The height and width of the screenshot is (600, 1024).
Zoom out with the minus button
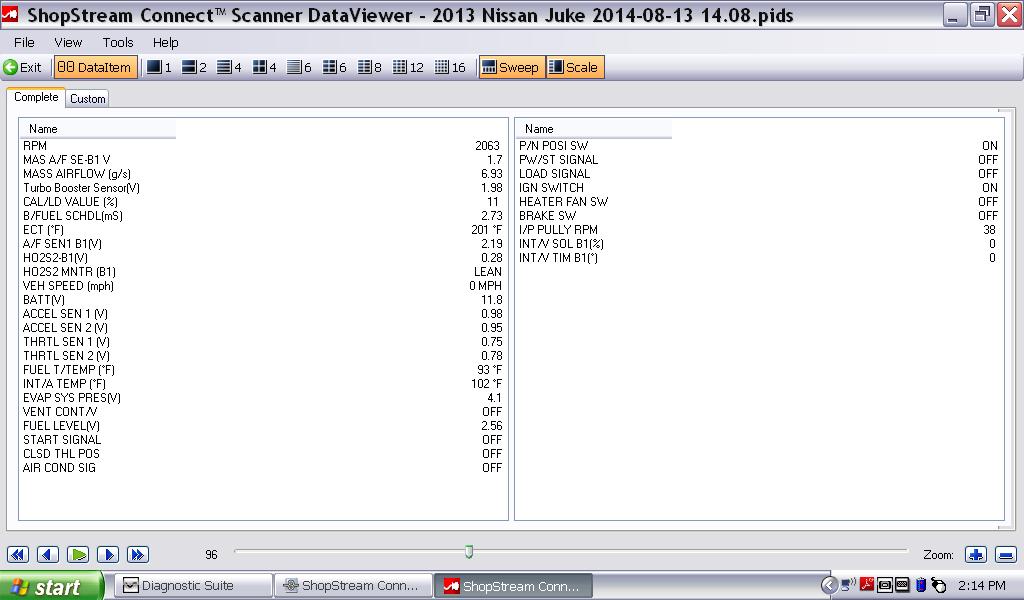click(1006, 555)
